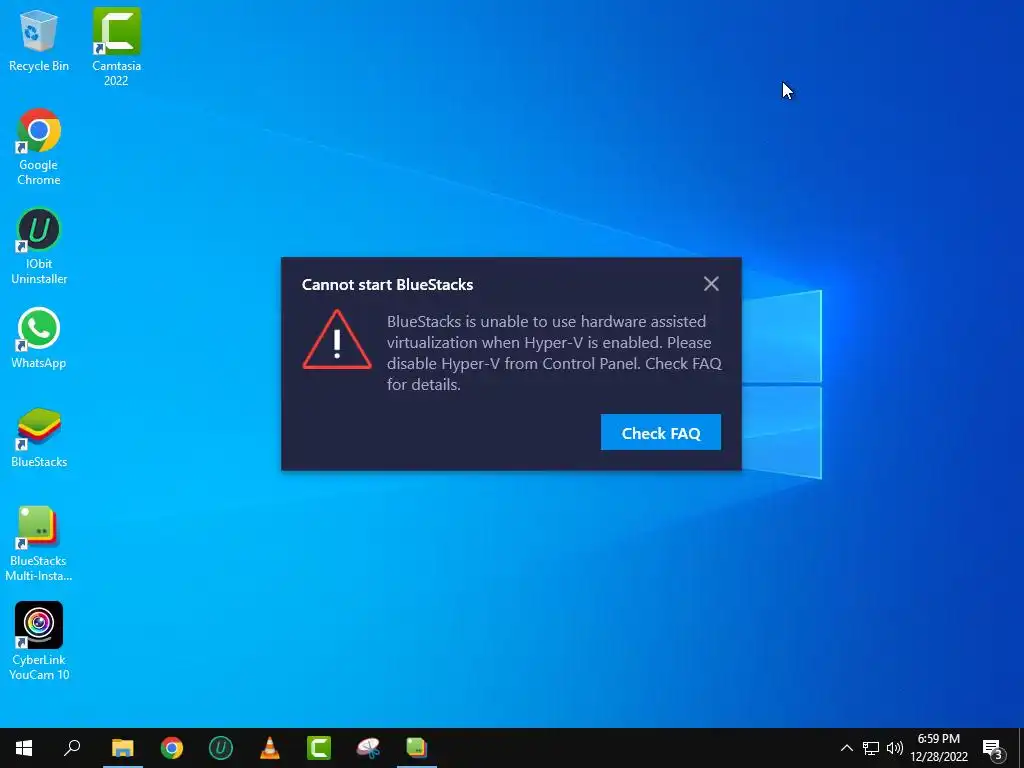Click the Hyper-V error message text
Screen dimensions: 1024x768
[x=554, y=353]
